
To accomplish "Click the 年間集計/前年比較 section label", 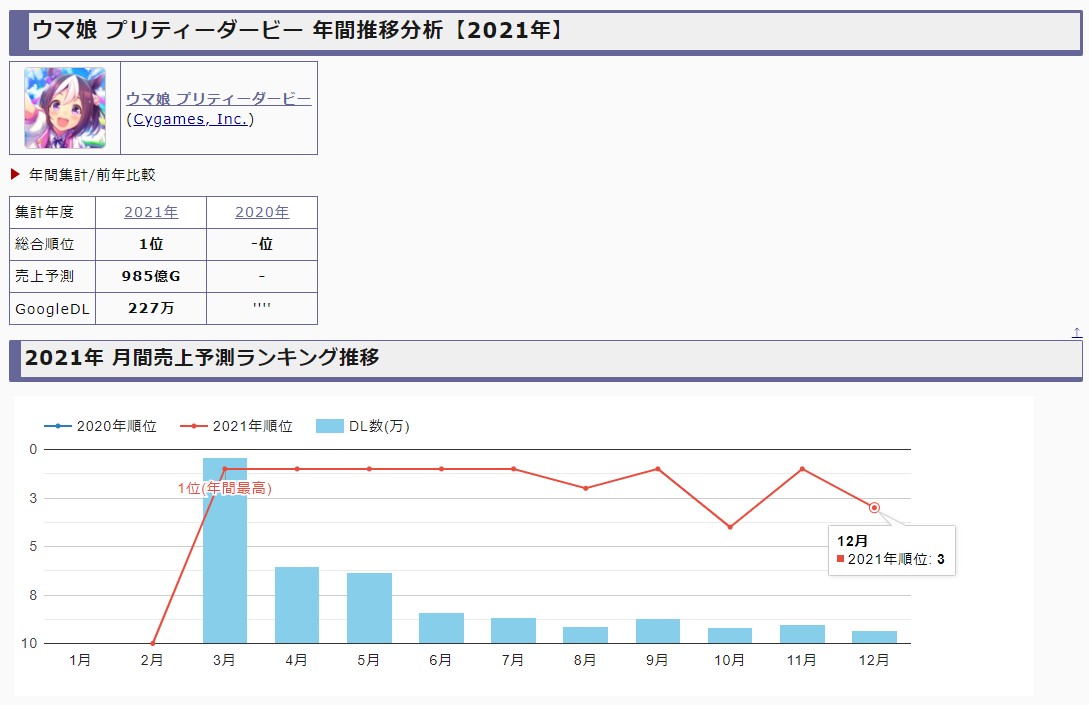I will (92, 175).
